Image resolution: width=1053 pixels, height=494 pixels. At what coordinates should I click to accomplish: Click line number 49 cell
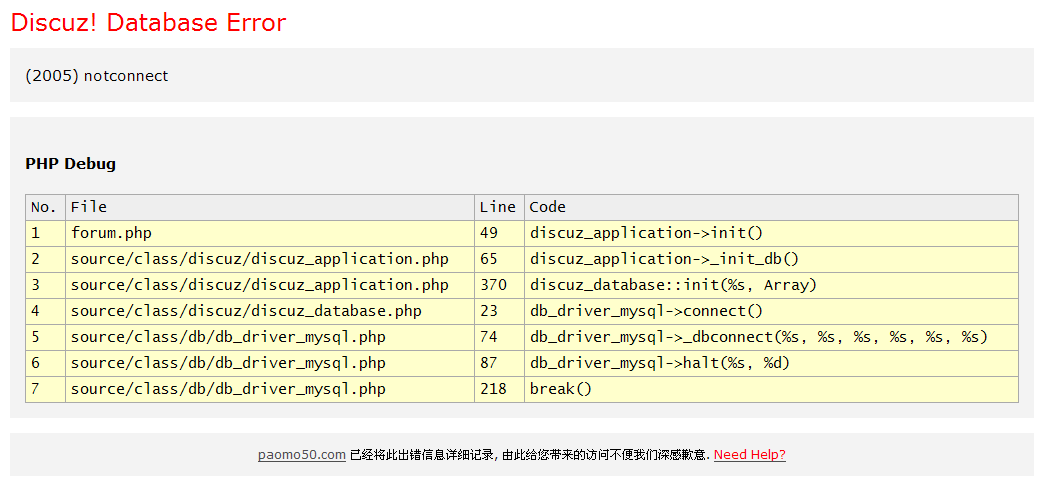coord(499,234)
